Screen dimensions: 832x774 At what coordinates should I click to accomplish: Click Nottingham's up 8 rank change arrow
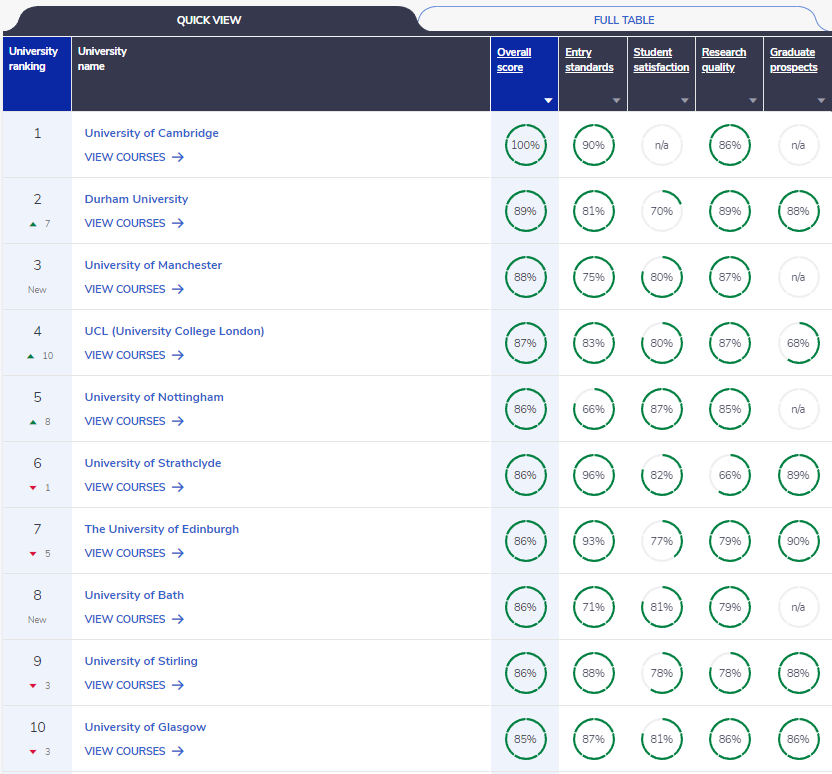tap(33, 422)
